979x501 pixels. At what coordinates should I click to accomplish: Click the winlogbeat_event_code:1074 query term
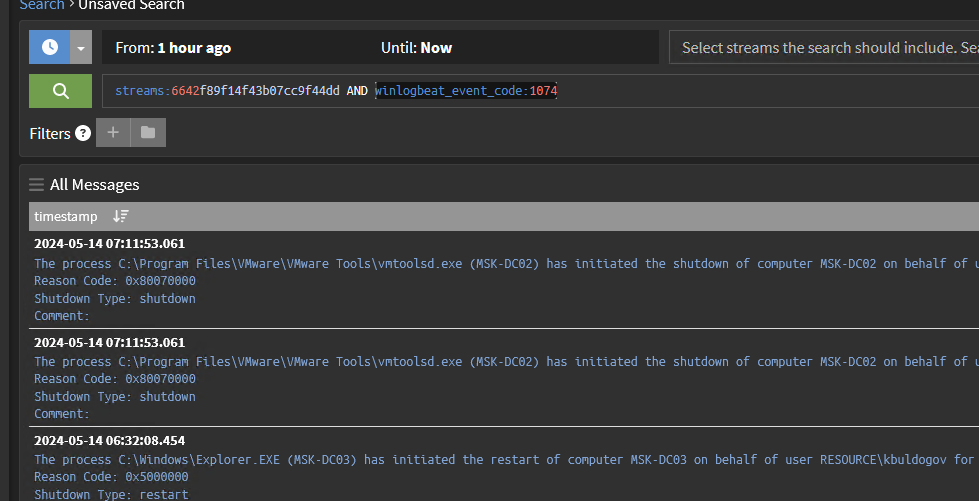[466, 91]
